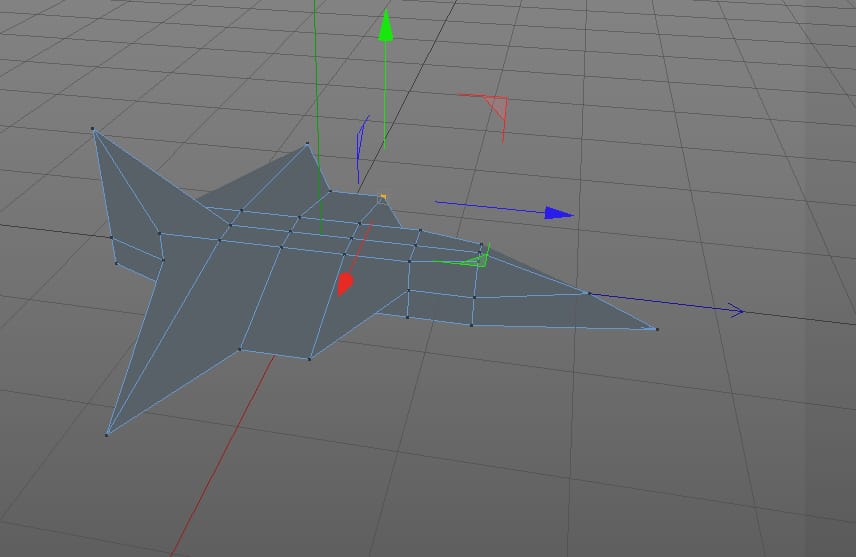Grab the green Y-axis arrow head

tap(386, 25)
